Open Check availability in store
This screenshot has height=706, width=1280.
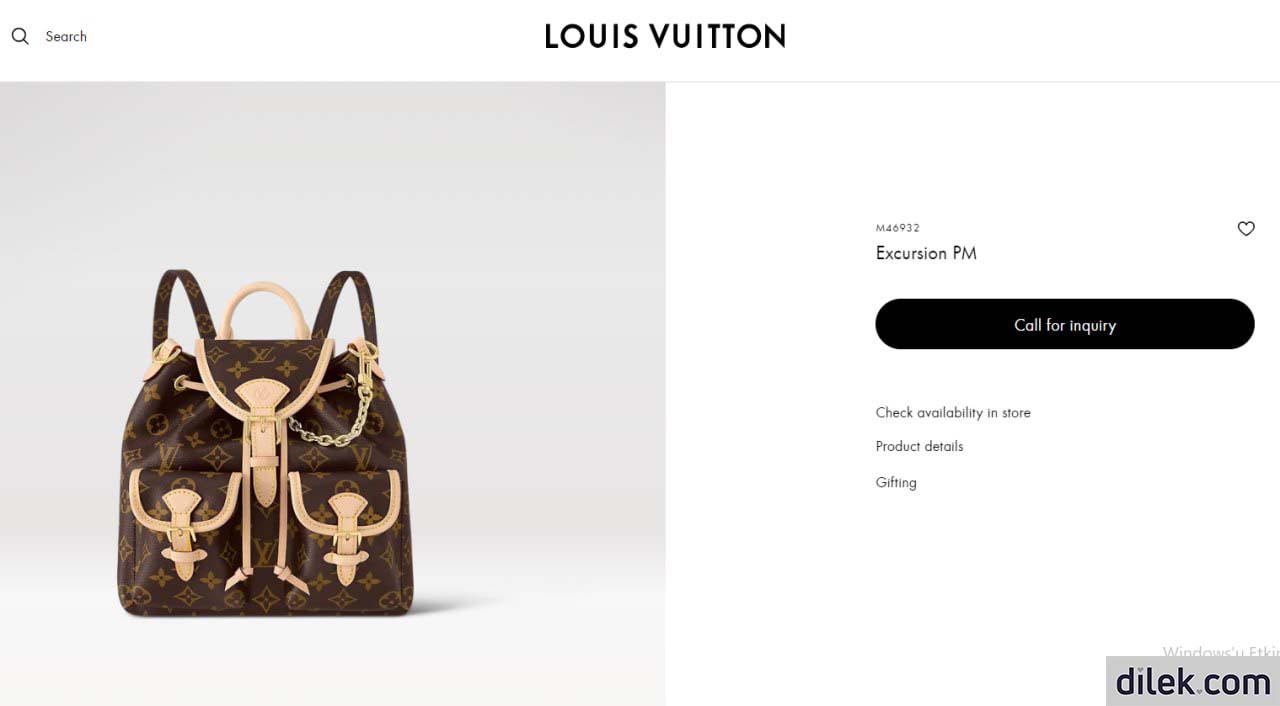click(953, 412)
